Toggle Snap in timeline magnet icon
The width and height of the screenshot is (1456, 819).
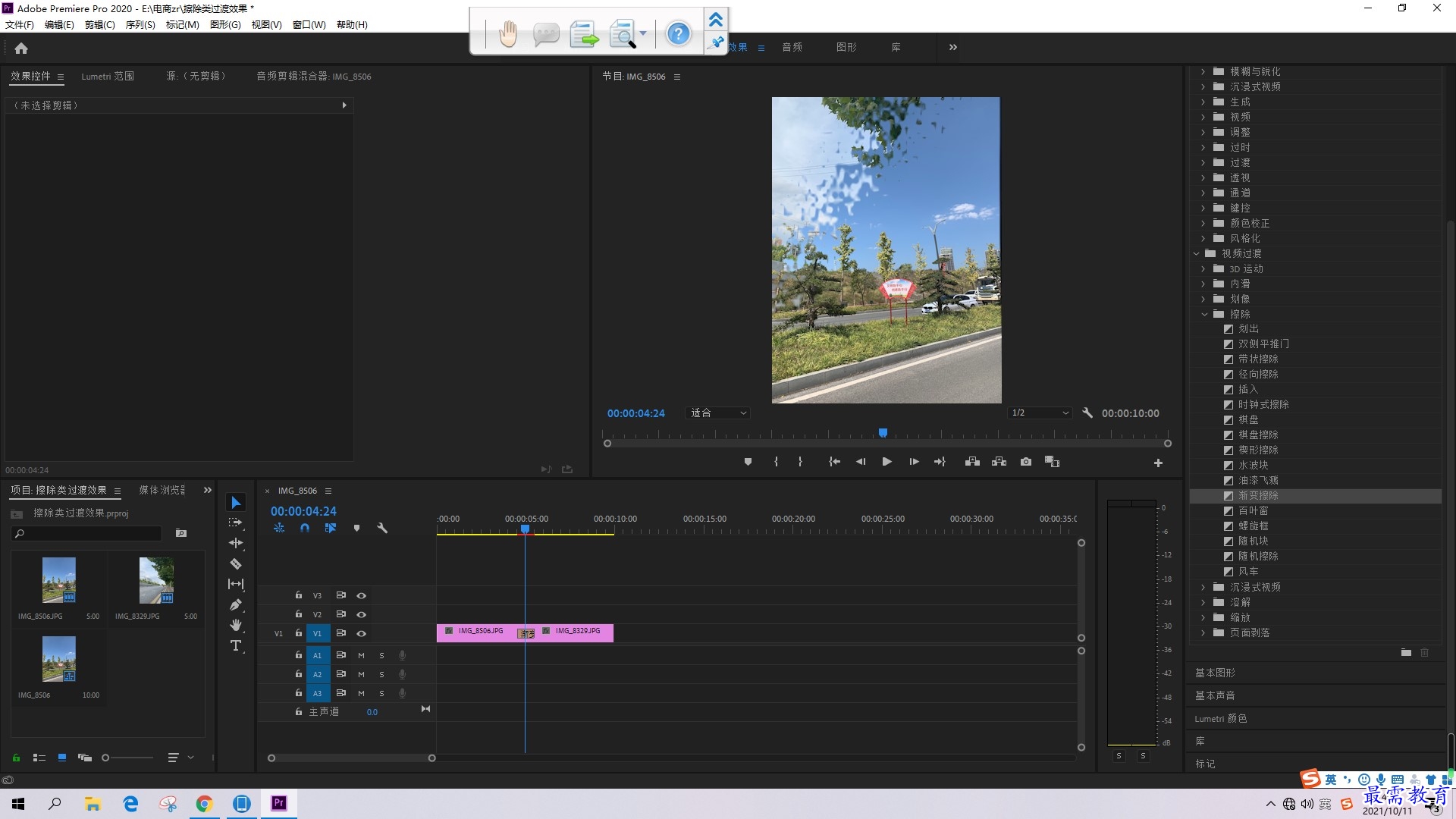[305, 528]
